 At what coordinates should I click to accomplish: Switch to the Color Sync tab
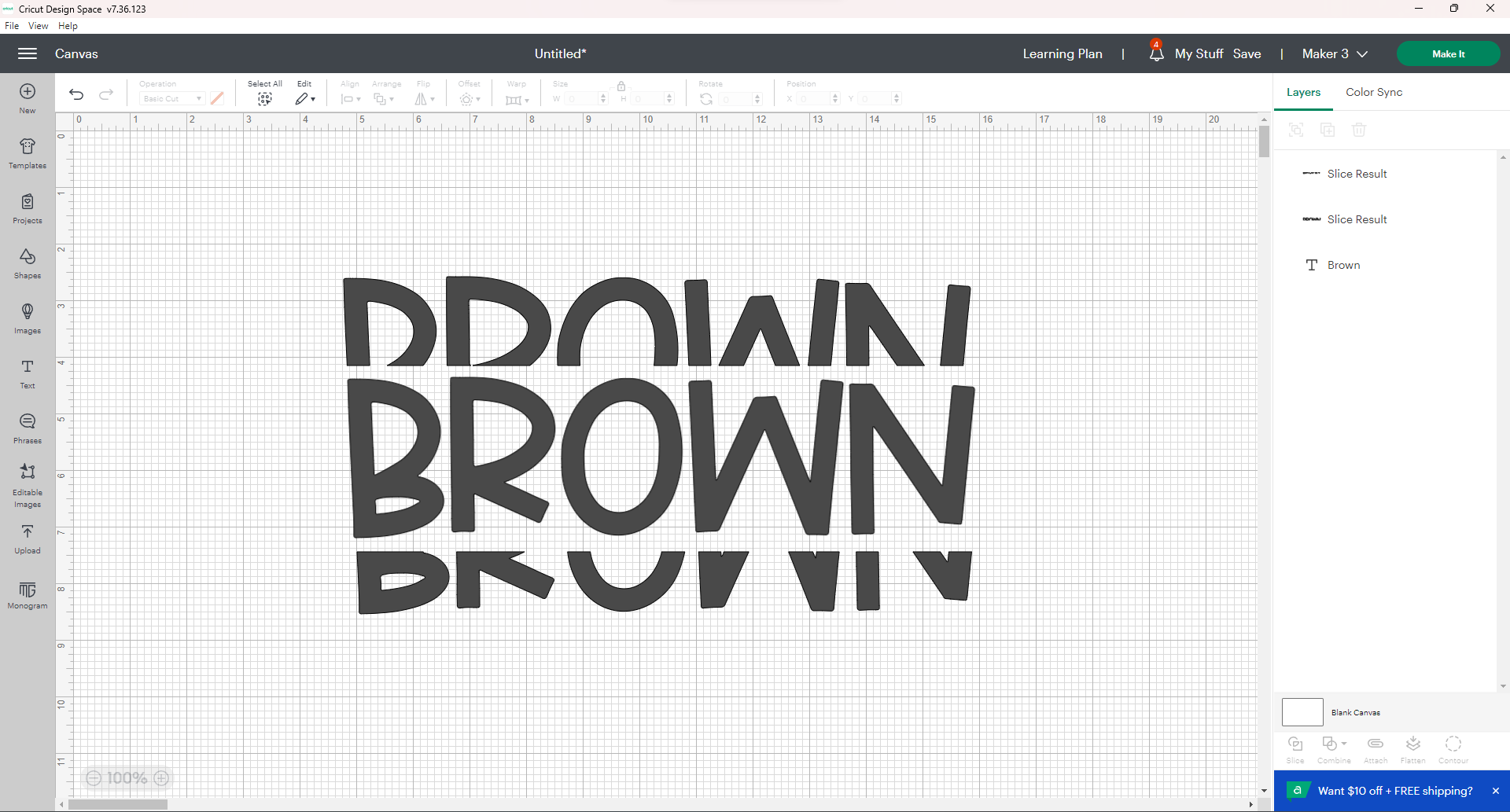(x=1374, y=92)
